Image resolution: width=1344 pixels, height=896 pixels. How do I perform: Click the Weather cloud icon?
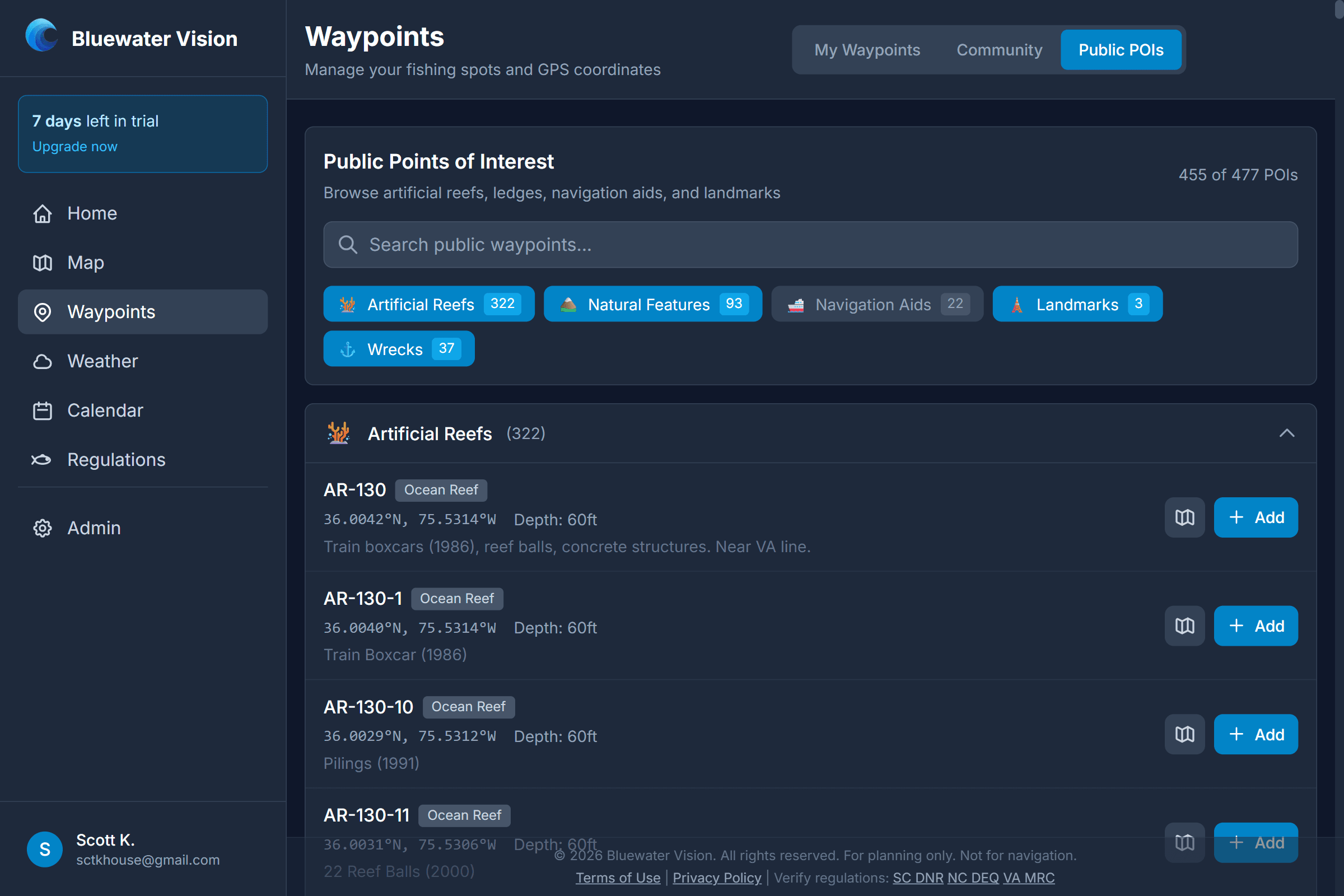click(x=43, y=361)
